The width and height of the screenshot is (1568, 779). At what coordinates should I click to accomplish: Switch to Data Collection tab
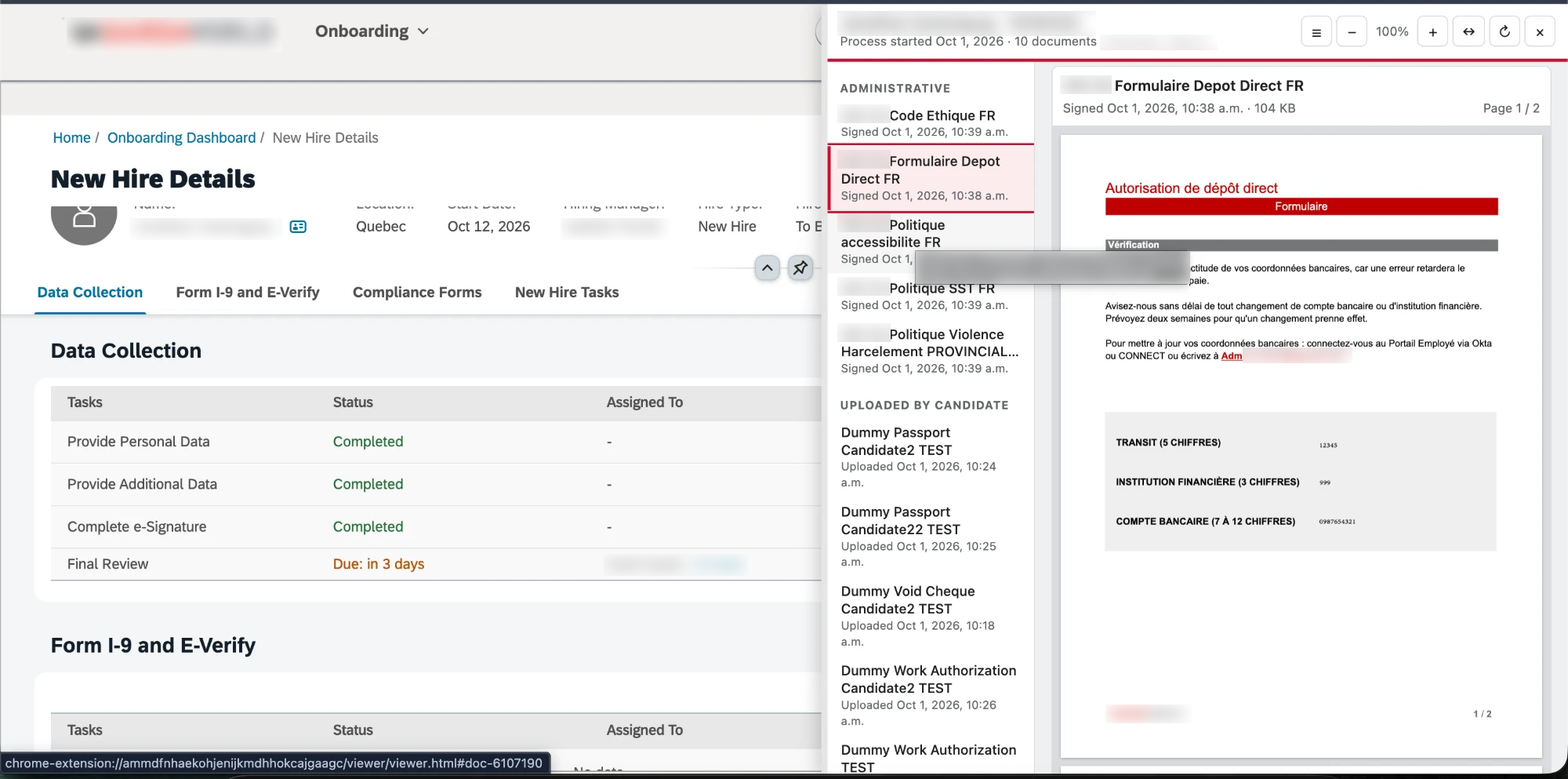tap(90, 293)
